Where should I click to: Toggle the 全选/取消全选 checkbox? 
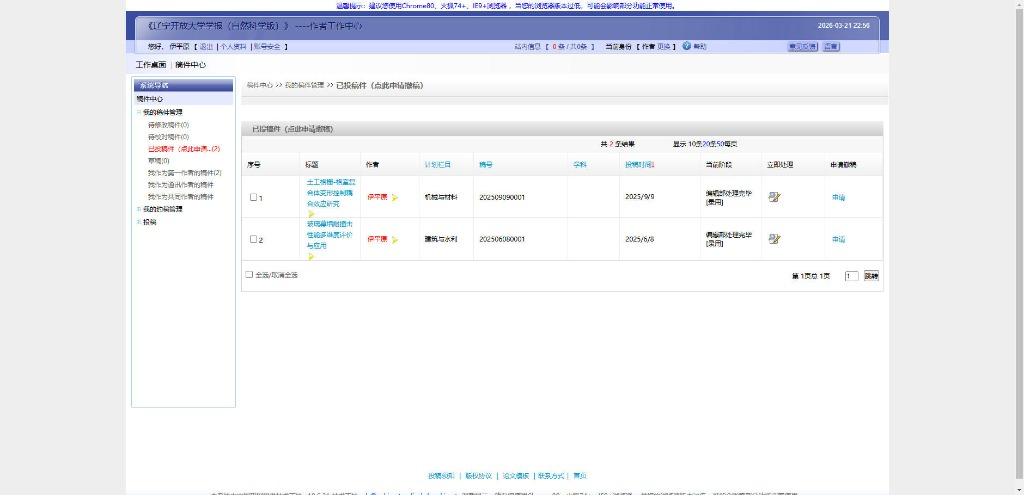pyautogui.click(x=249, y=274)
